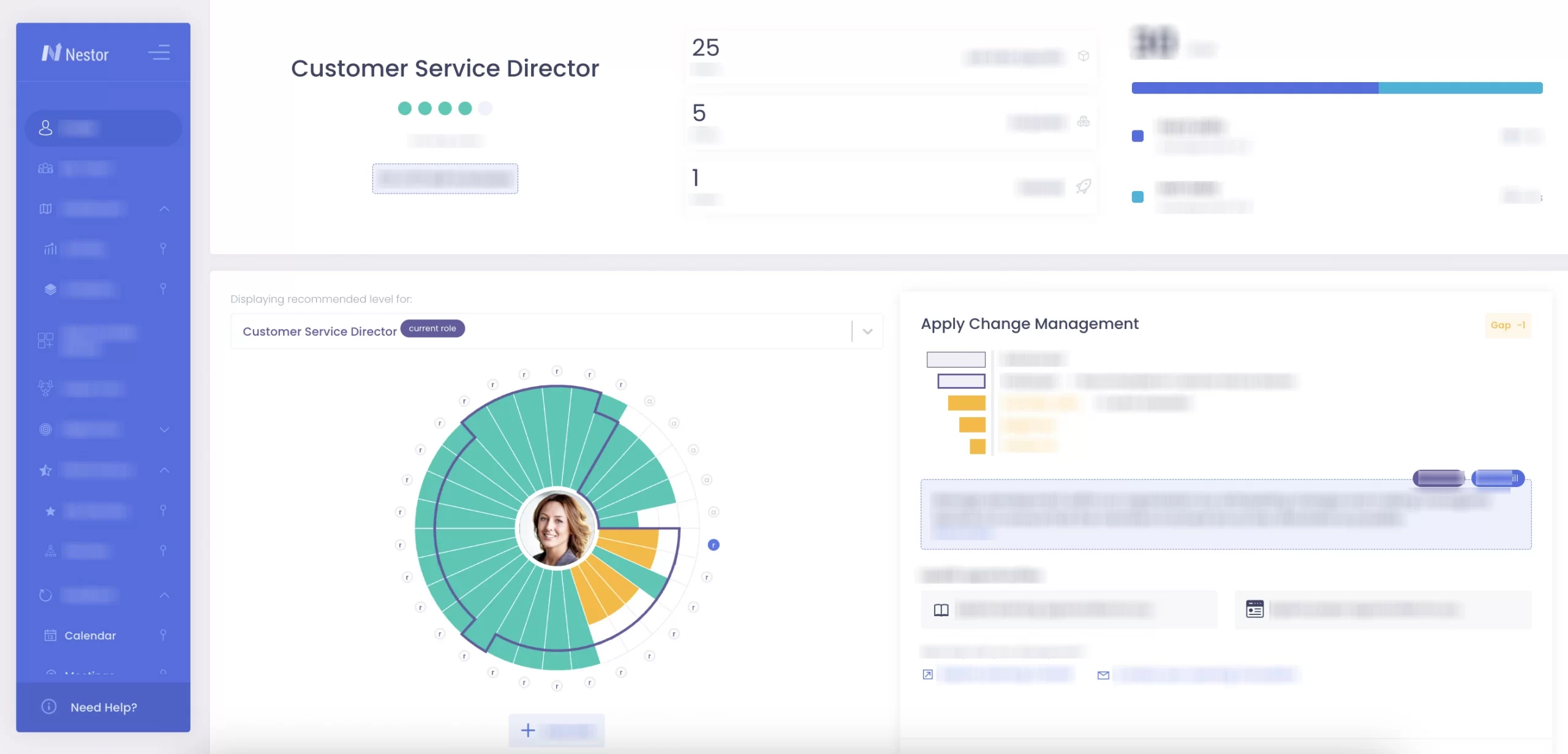Open the recommended level role dropdown arrow
This screenshot has width=1568, height=754.
867,331
